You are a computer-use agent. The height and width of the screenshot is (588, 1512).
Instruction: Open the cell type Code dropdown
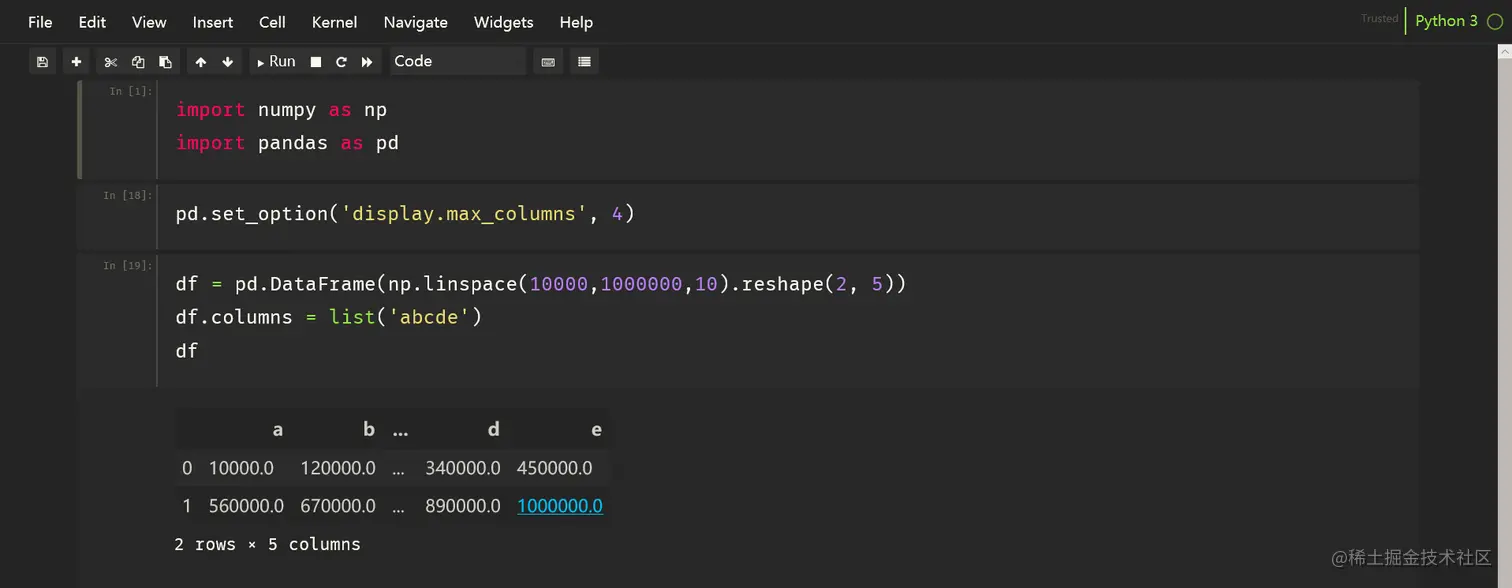coord(458,62)
